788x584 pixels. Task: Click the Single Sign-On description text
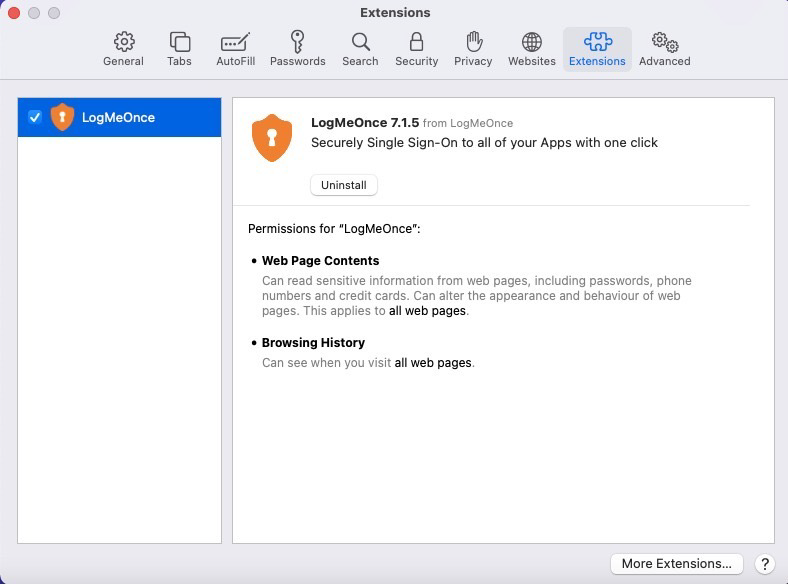(x=484, y=143)
